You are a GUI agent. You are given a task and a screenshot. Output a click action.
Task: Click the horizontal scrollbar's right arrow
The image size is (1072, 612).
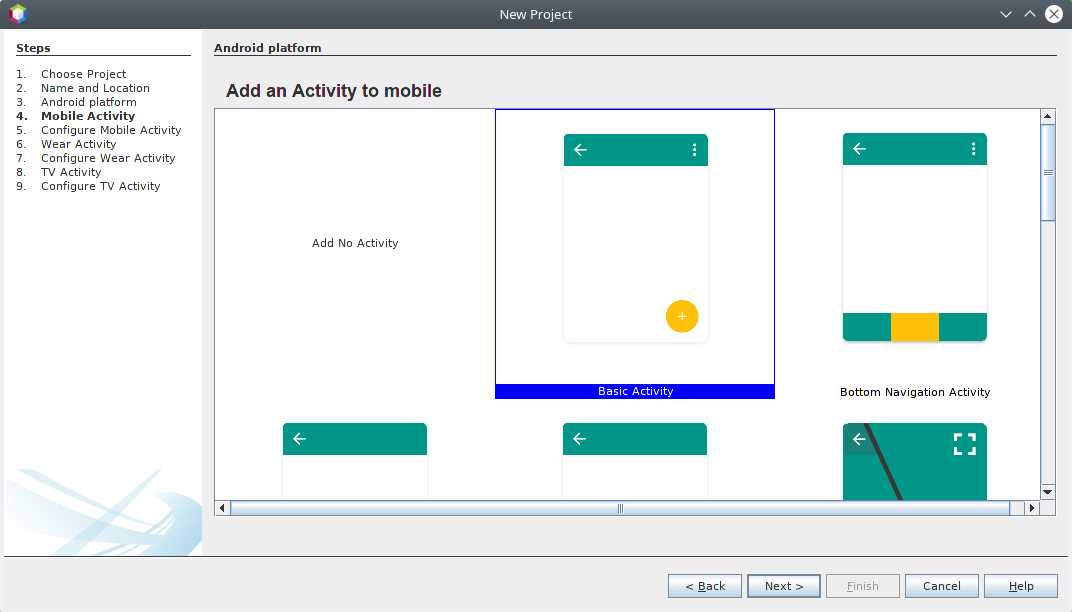[x=1032, y=507]
